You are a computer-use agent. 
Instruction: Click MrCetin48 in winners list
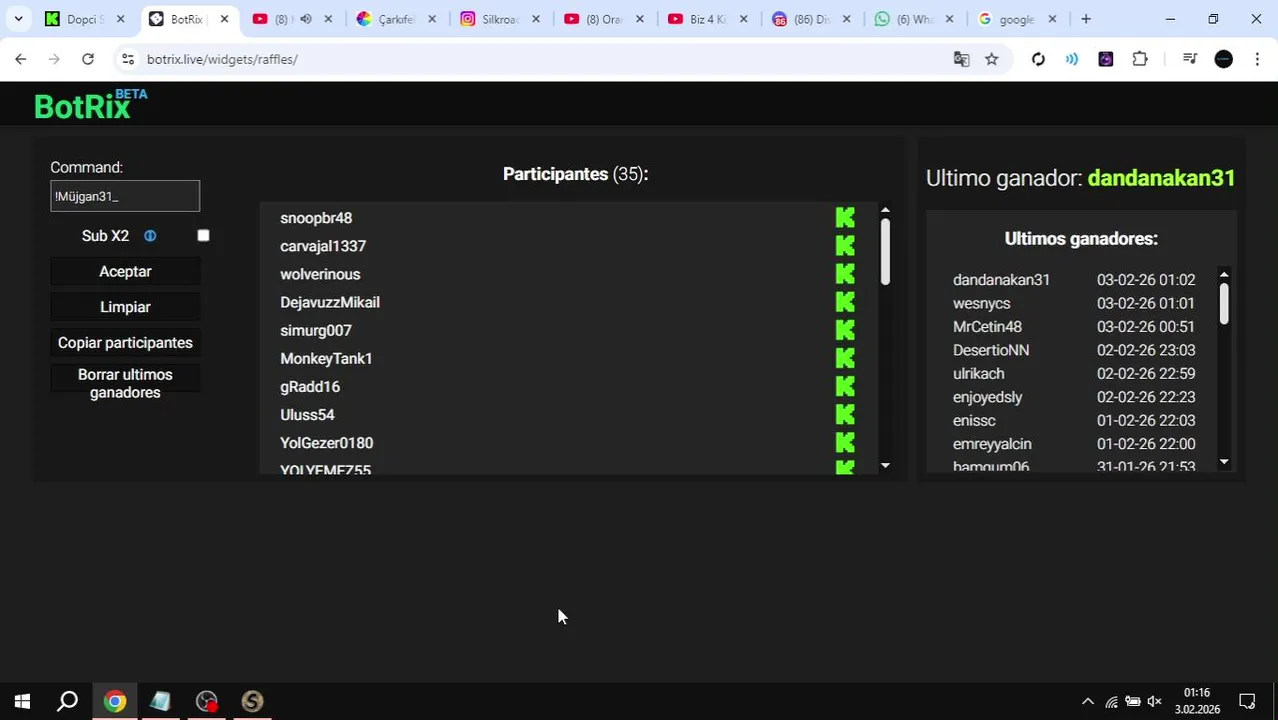[x=987, y=327]
